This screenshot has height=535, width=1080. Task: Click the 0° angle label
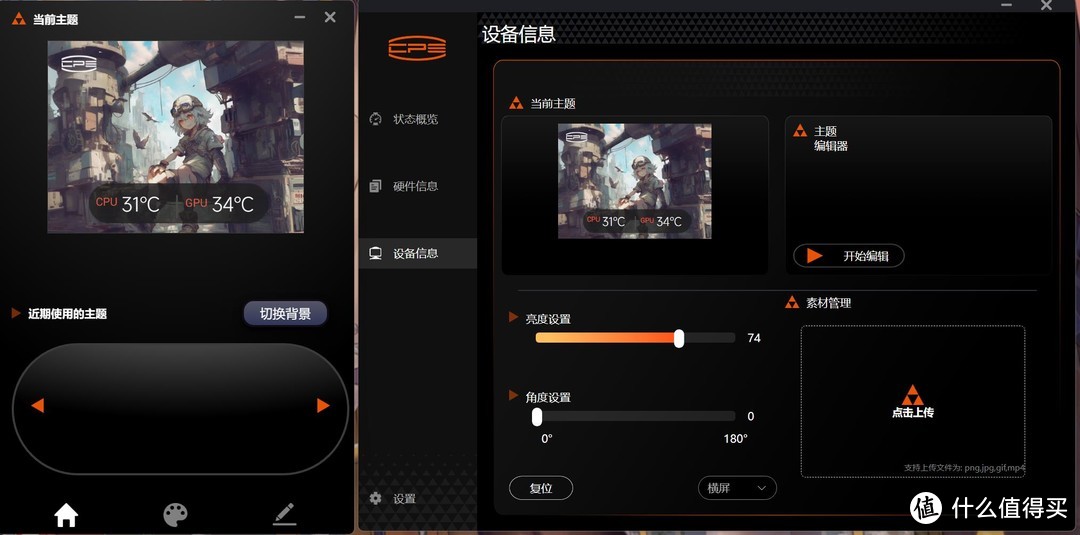click(x=547, y=439)
